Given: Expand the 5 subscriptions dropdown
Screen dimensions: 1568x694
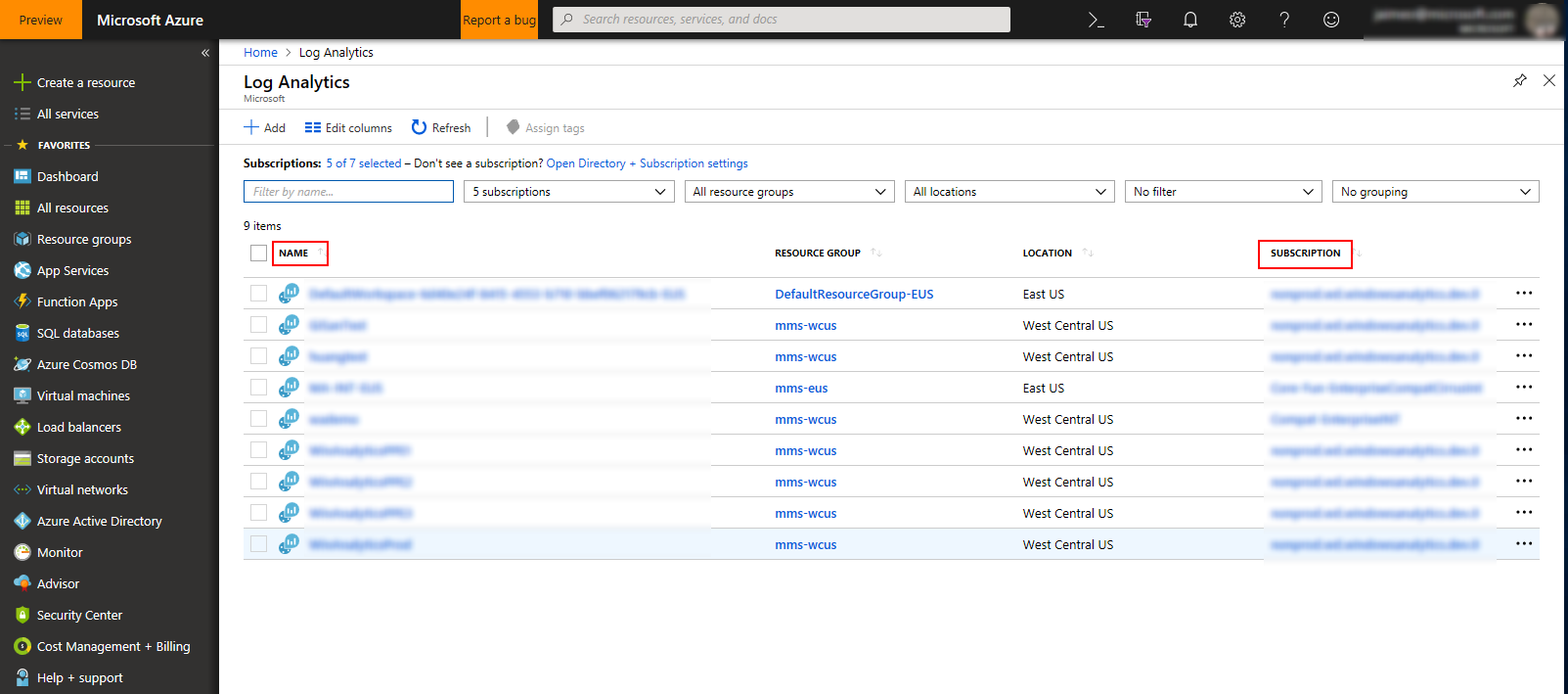Looking at the screenshot, I should click(x=568, y=192).
